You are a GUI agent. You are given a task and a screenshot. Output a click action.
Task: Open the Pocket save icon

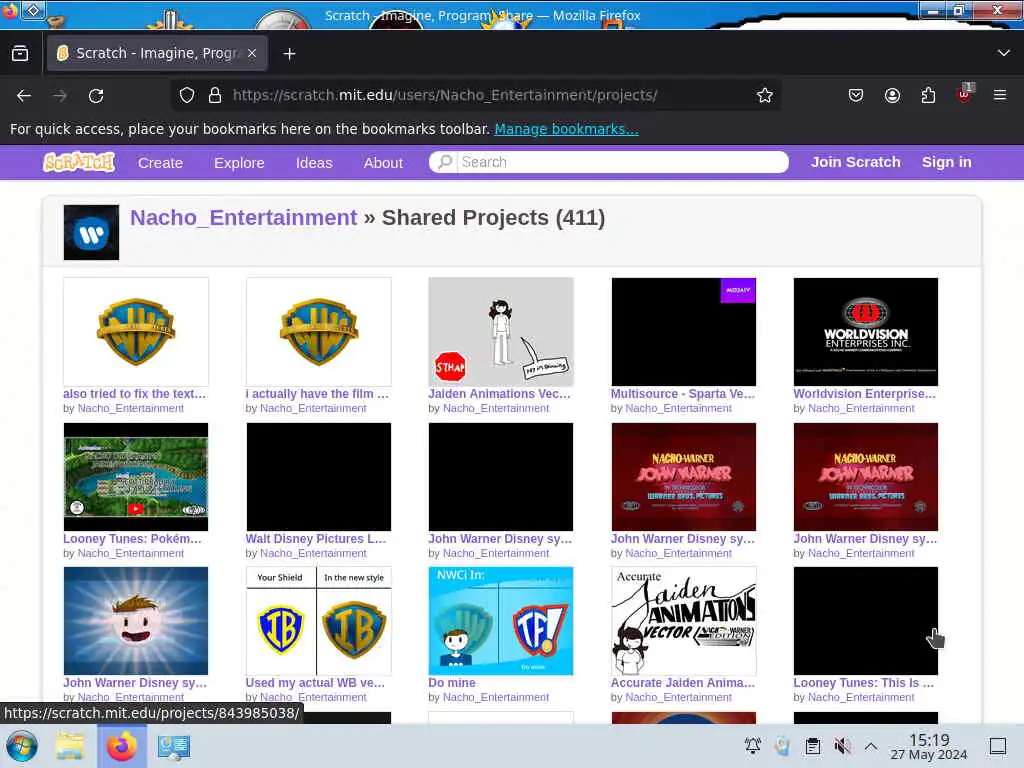pos(856,95)
